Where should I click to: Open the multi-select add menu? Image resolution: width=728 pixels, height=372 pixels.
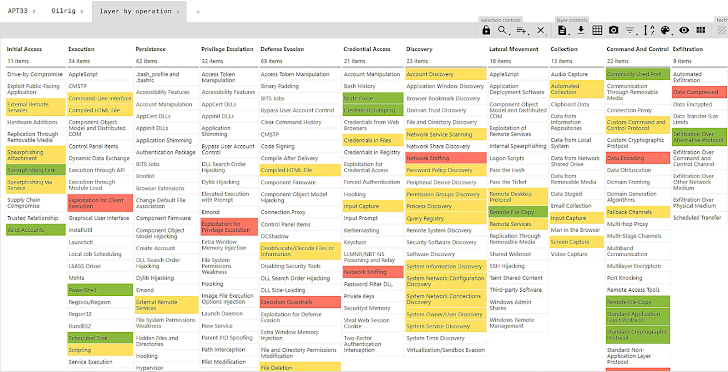[x=523, y=30]
